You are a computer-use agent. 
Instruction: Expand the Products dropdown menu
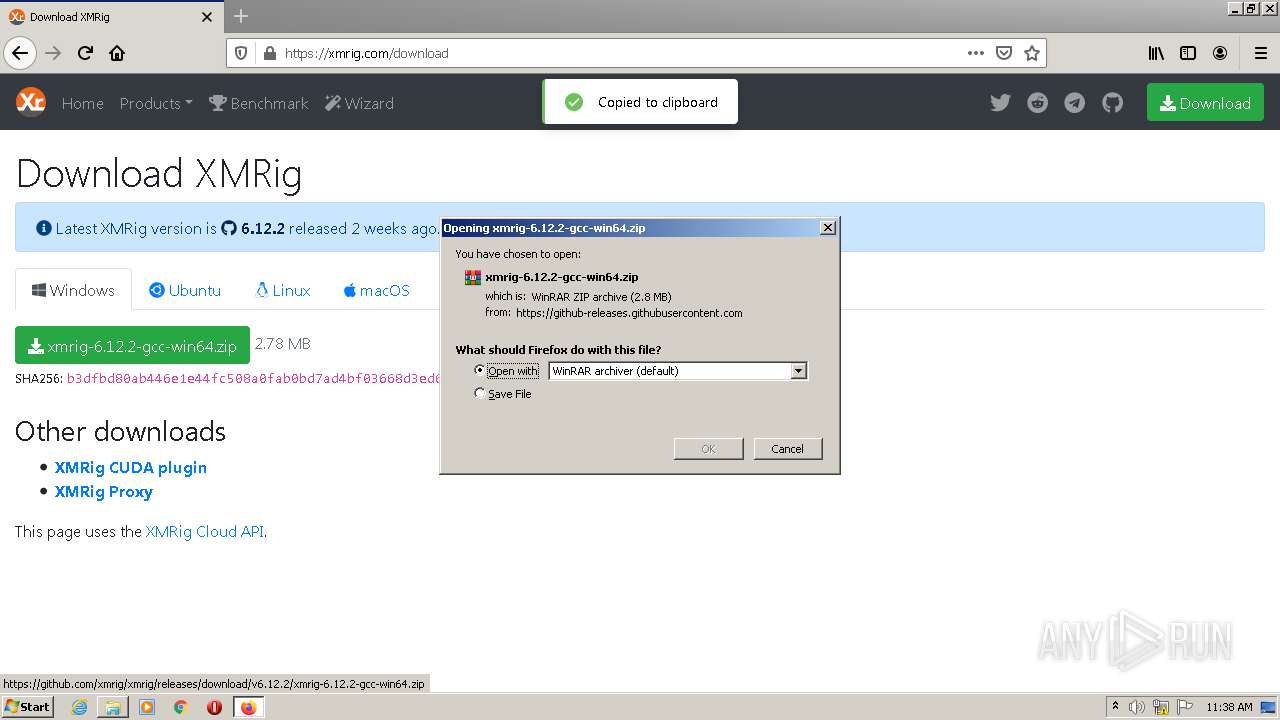pyautogui.click(x=156, y=103)
